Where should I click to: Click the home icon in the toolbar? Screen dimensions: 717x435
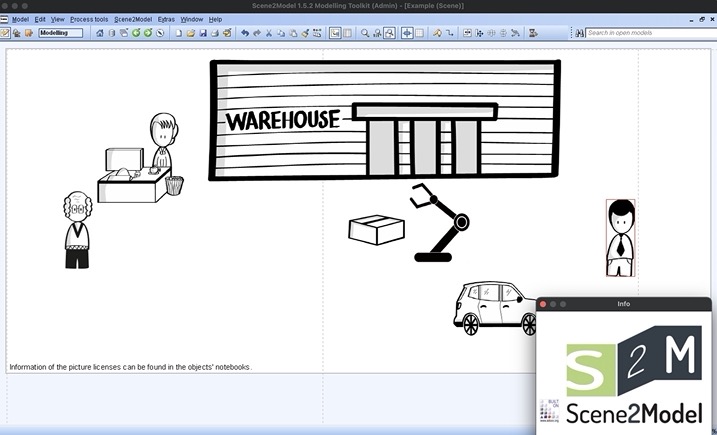coord(100,33)
